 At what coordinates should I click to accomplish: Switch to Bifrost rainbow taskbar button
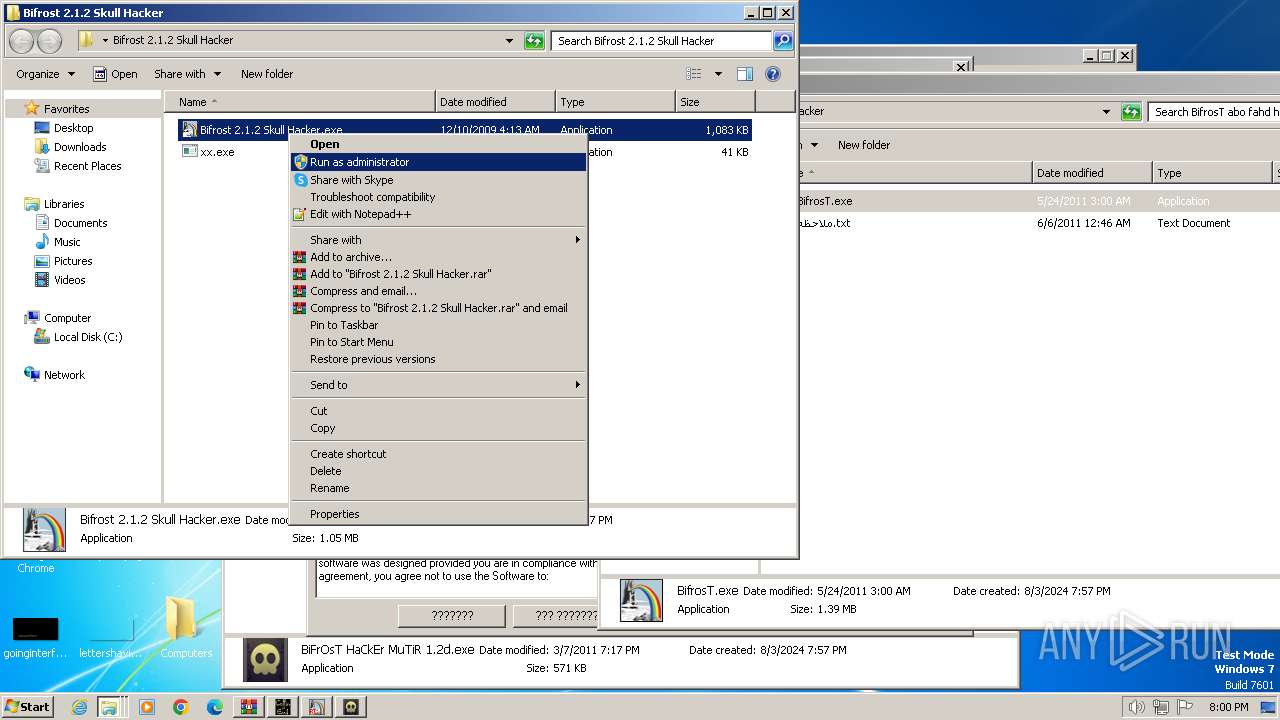[x=317, y=707]
